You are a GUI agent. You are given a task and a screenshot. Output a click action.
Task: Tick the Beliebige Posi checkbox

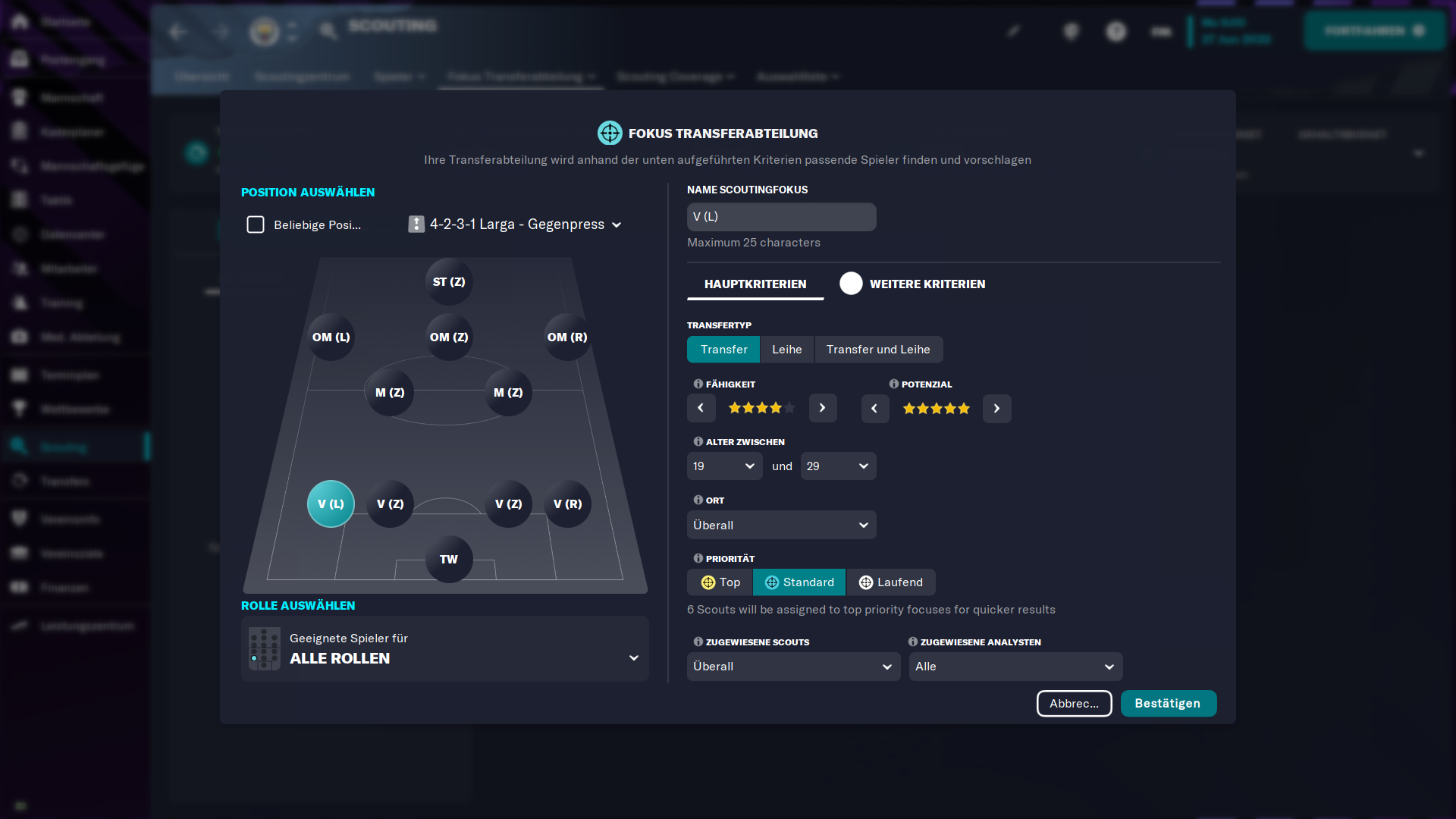pyautogui.click(x=255, y=224)
